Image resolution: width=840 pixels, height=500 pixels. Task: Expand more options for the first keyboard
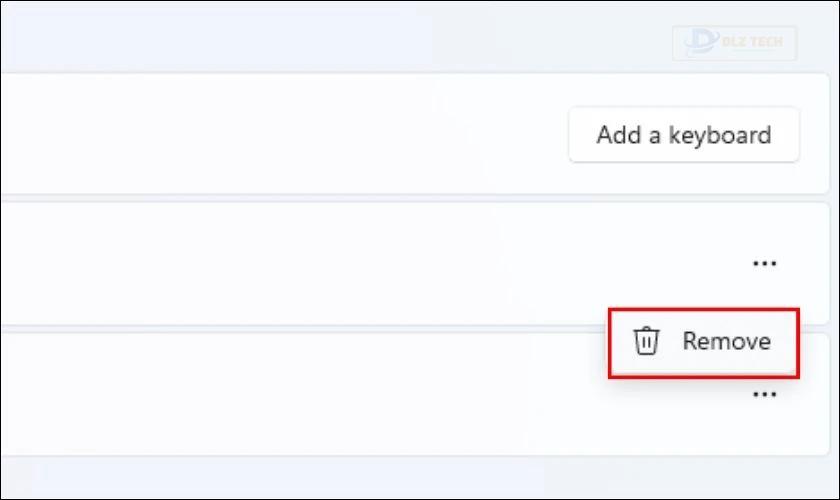click(764, 263)
